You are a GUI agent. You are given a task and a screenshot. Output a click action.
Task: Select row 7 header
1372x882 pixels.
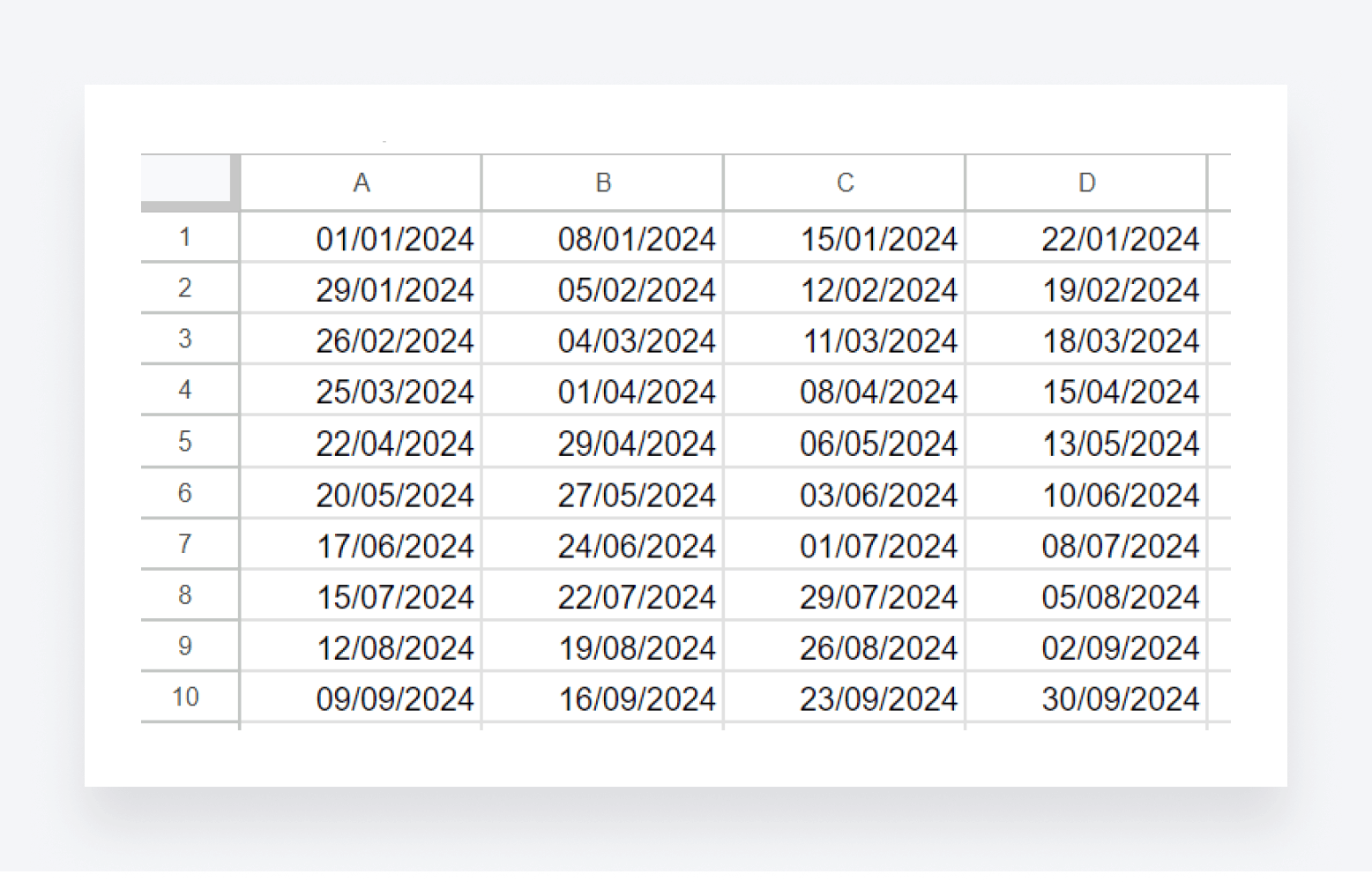[189, 543]
